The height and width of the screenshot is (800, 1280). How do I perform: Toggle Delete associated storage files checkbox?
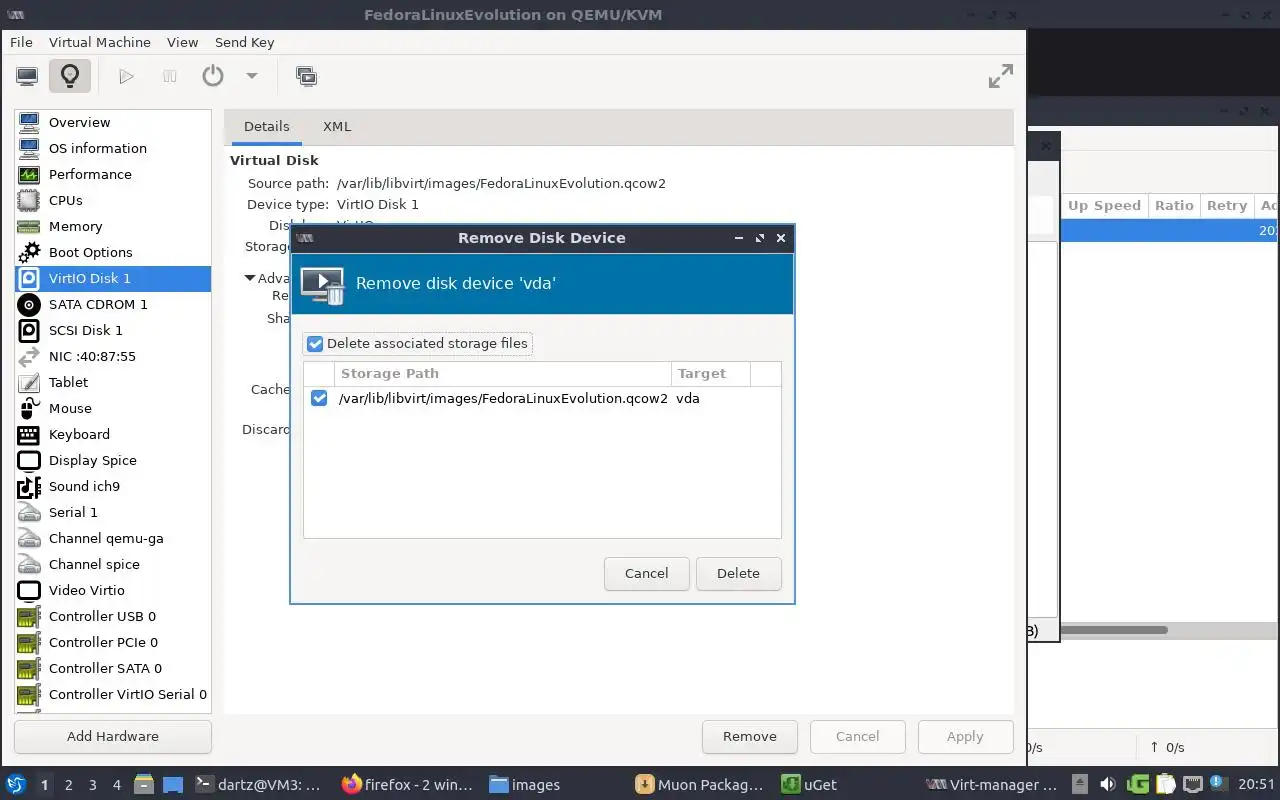click(x=315, y=343)
